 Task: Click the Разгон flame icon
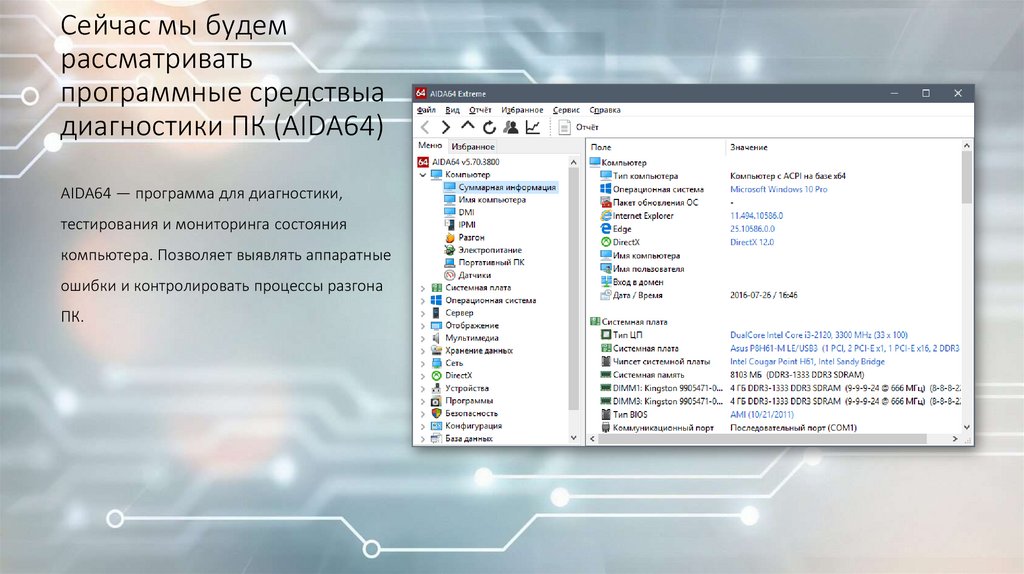click(x=449, y=238)
